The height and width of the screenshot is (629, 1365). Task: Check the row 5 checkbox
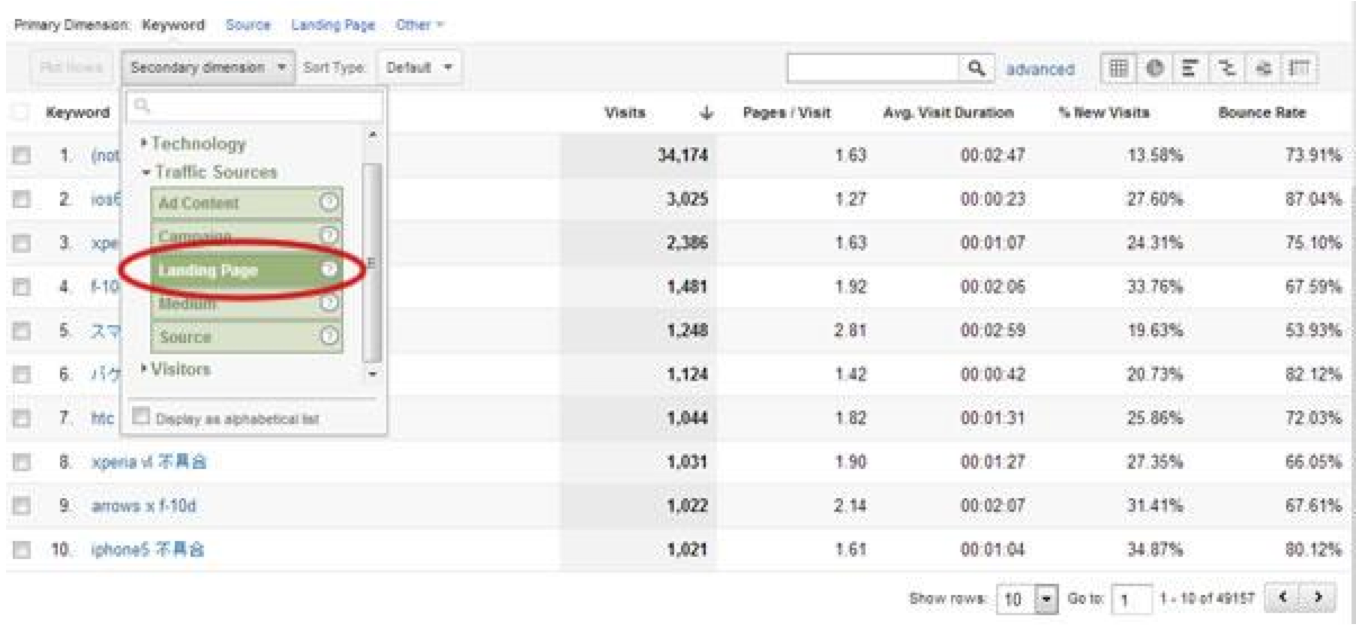point(22,330)
